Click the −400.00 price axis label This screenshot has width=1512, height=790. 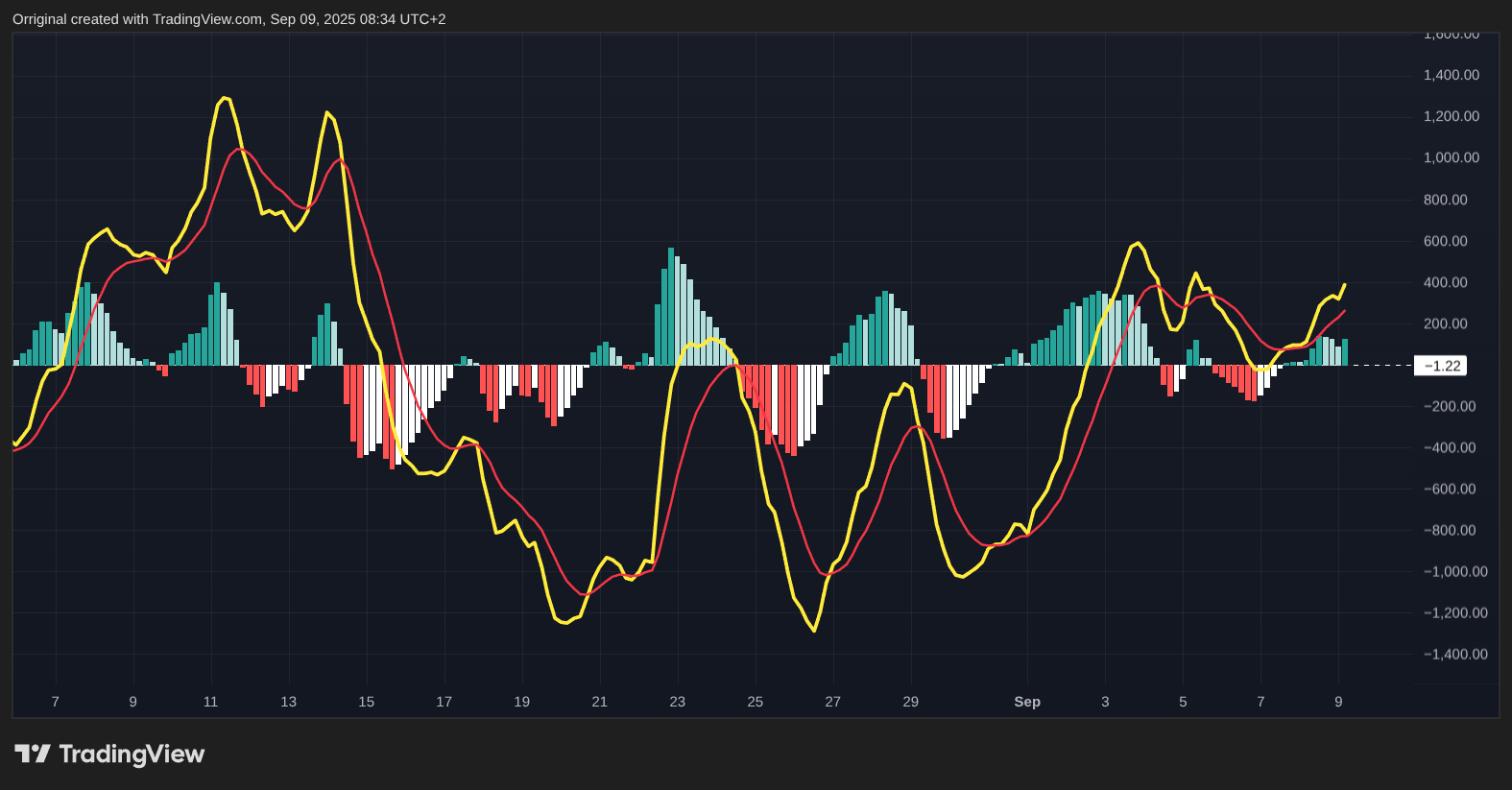click(1450, 447)
